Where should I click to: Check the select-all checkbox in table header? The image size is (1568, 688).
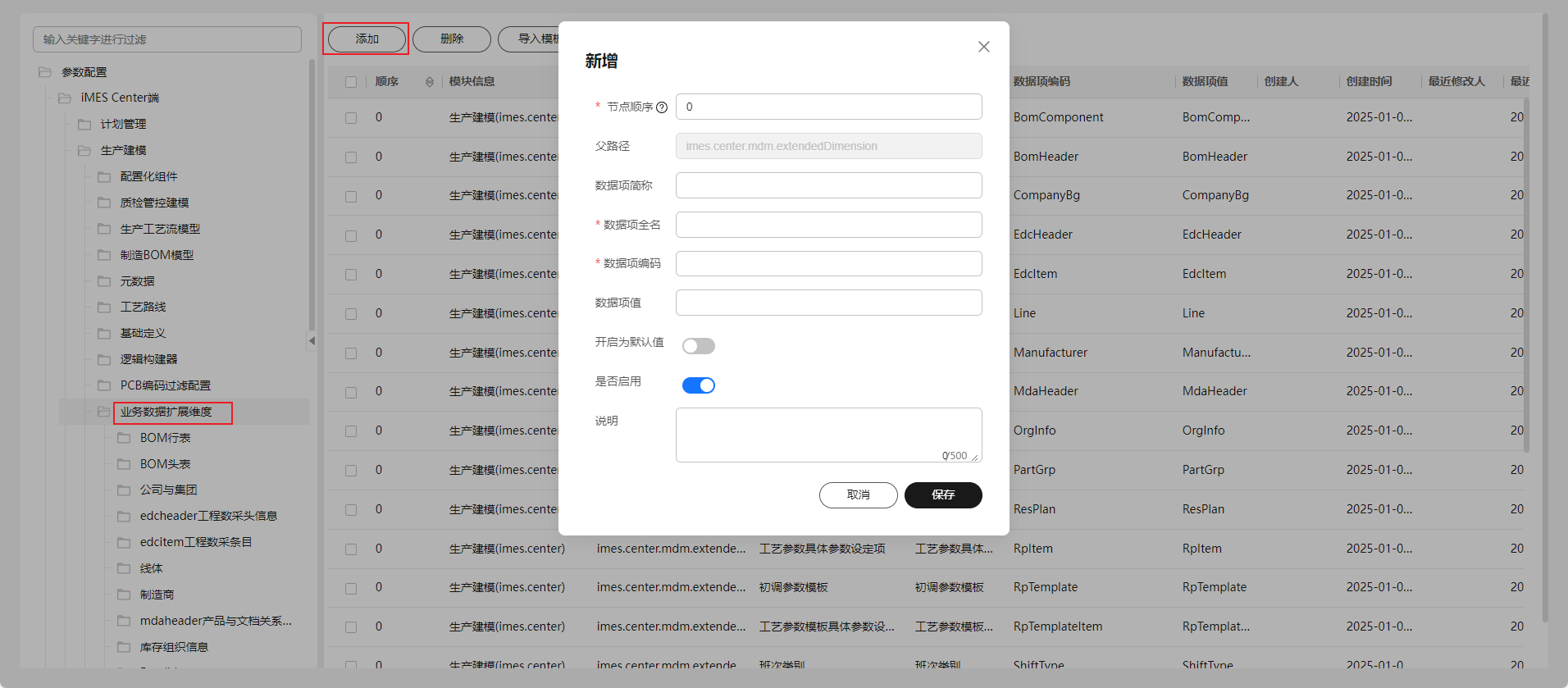tap(351, 82)
